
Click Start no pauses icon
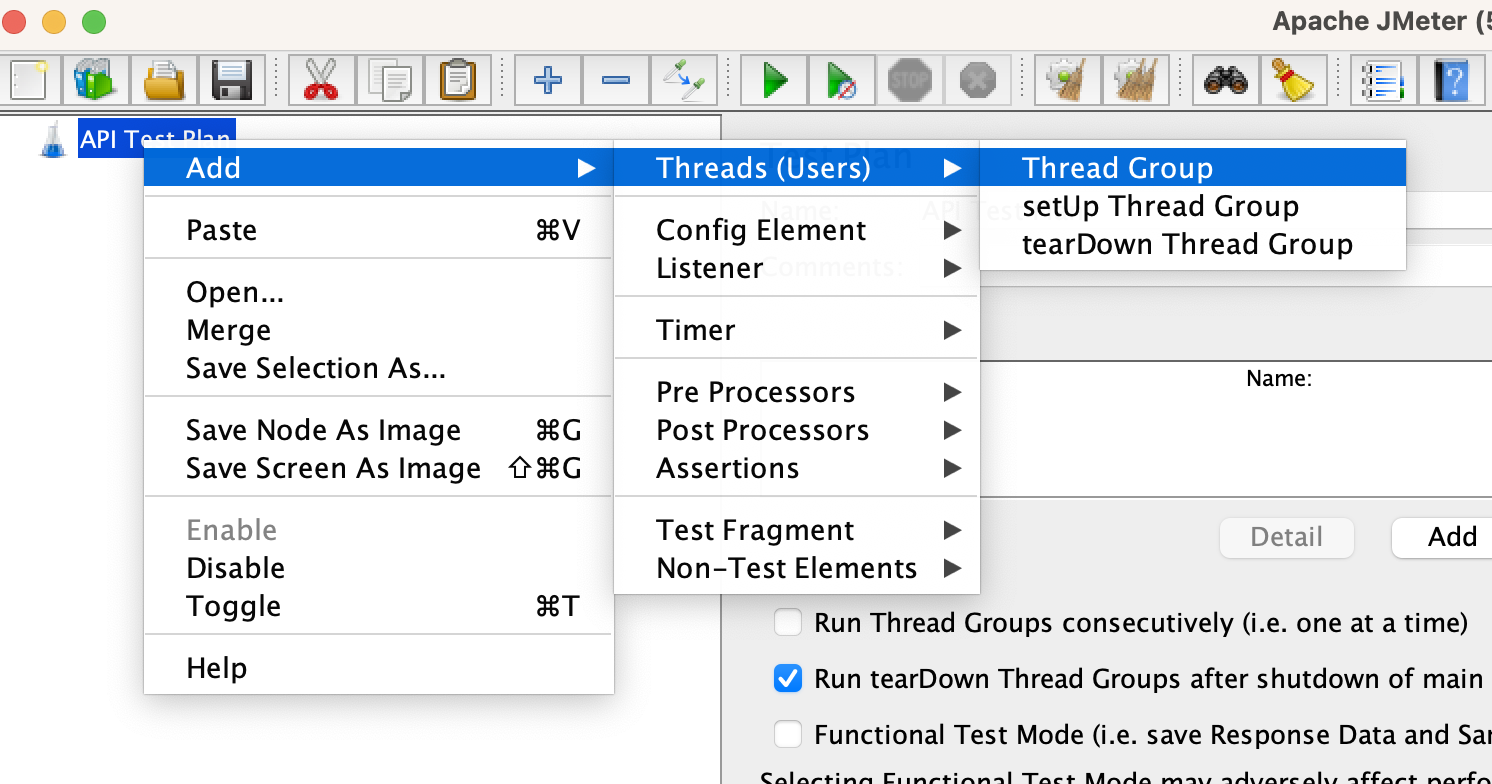tap(842, 78)
